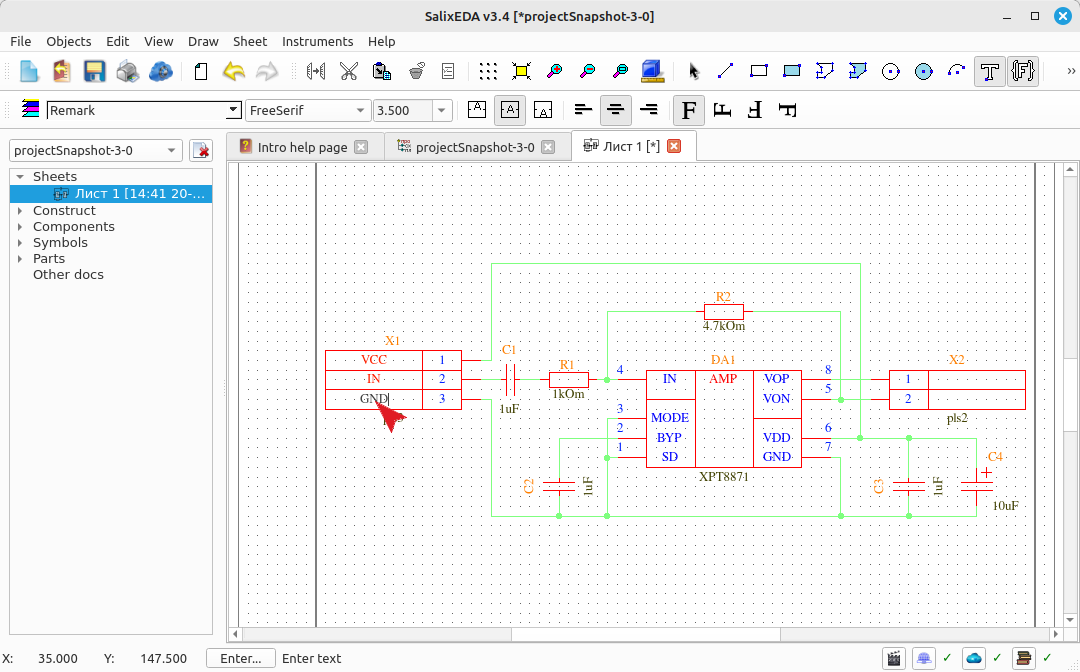Viewport: 1080px width, 672px height.
Task: Expand the Parts tree node
Action: 20,259
